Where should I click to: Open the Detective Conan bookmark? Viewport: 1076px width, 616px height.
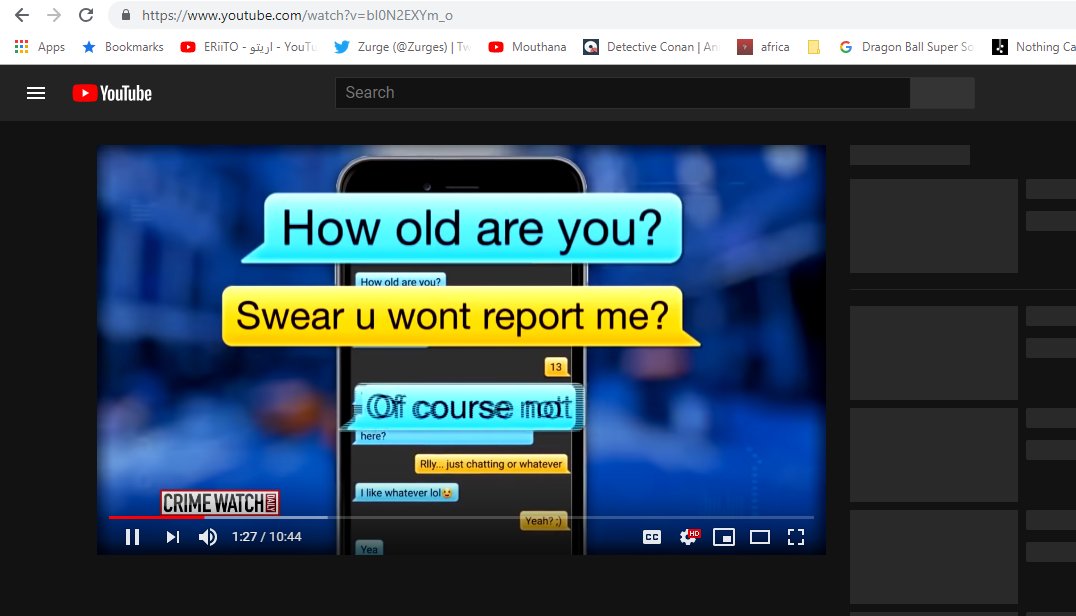coord(651,47)
